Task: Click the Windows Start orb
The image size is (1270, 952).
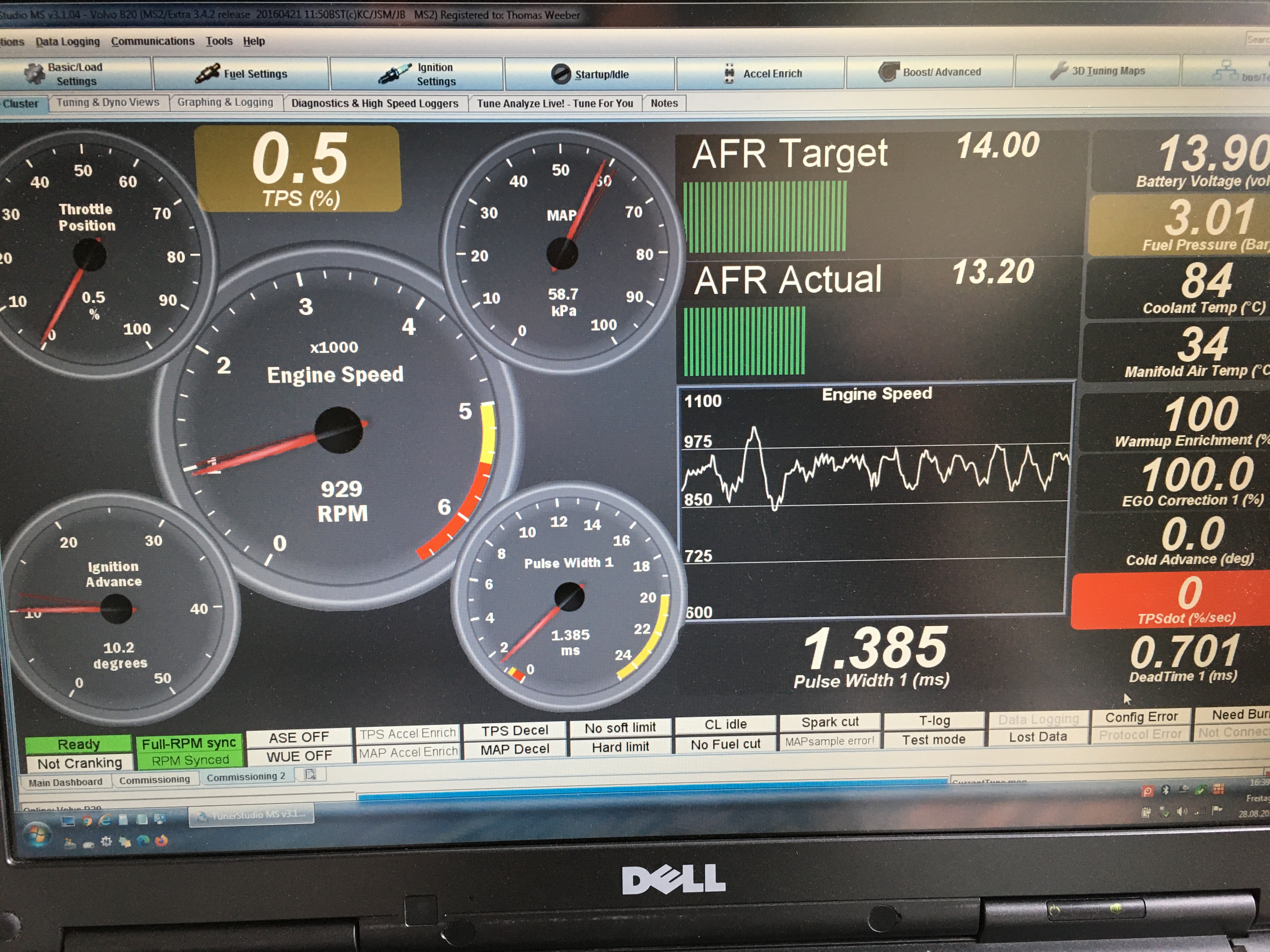Action: tap(36, 833)
